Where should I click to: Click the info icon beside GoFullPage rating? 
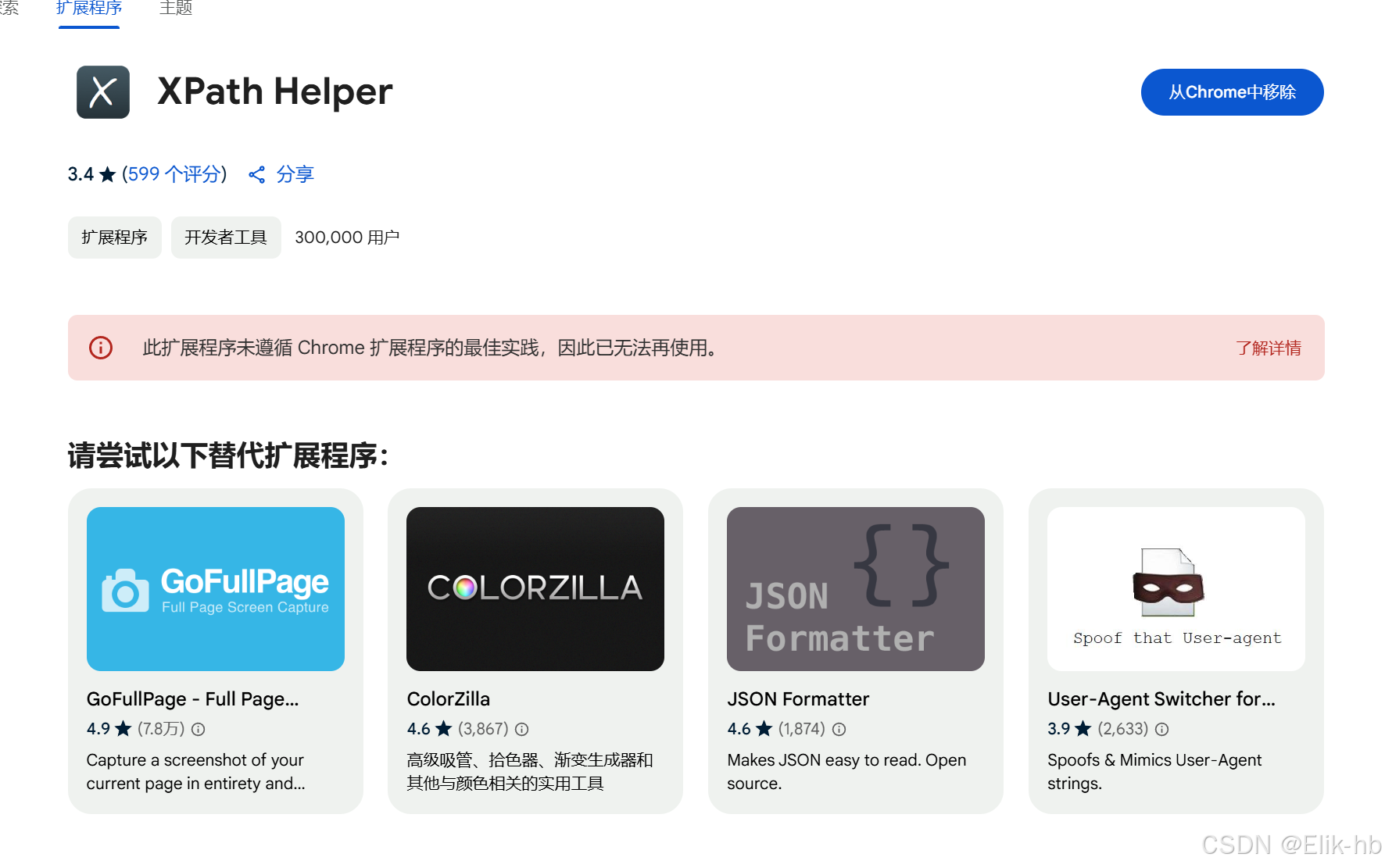tap(198, 729)
